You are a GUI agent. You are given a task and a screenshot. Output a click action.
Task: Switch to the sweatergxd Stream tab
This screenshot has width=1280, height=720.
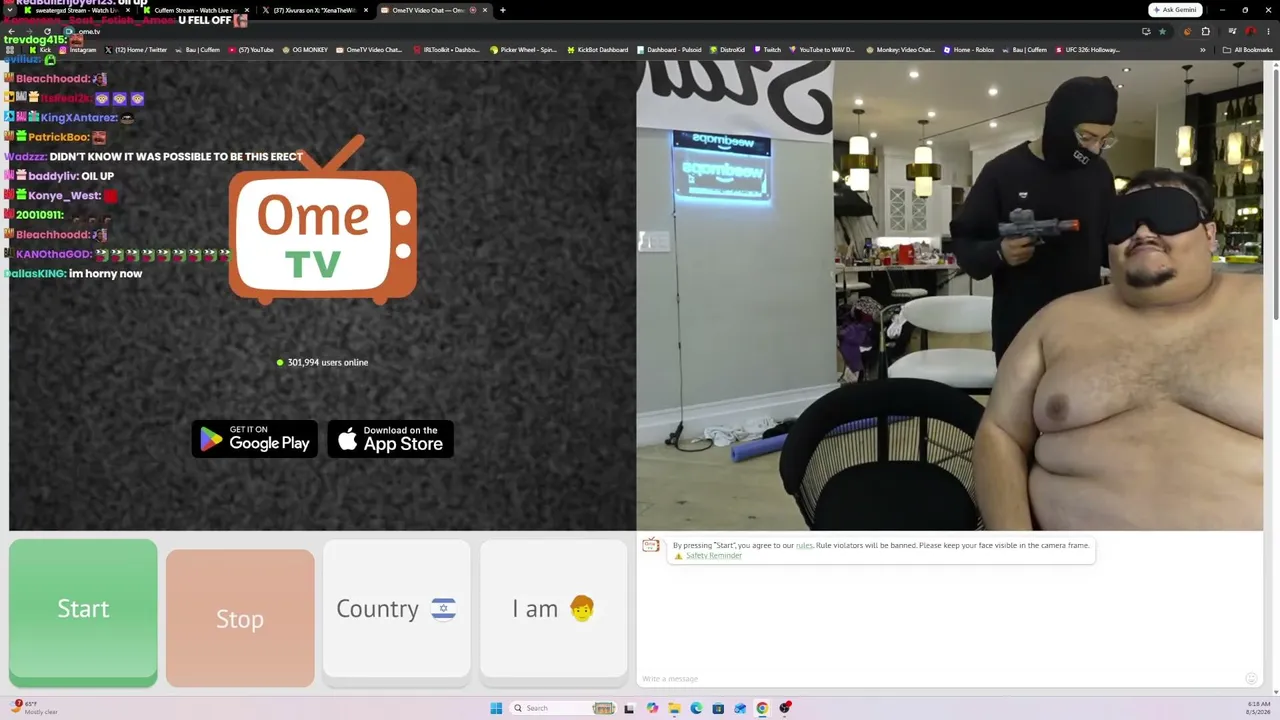click(76, 10)
